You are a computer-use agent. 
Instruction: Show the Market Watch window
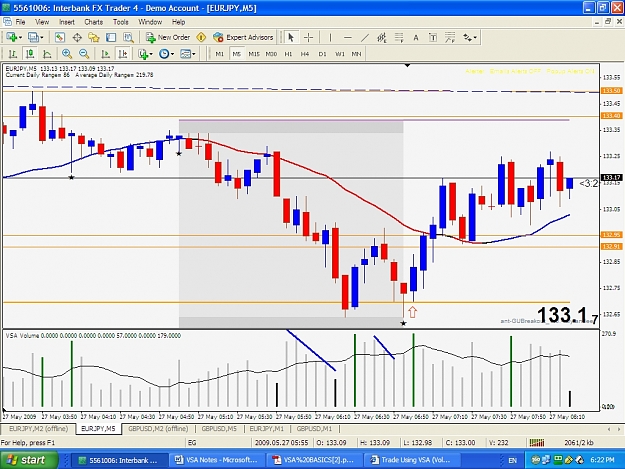pos(60,37)
